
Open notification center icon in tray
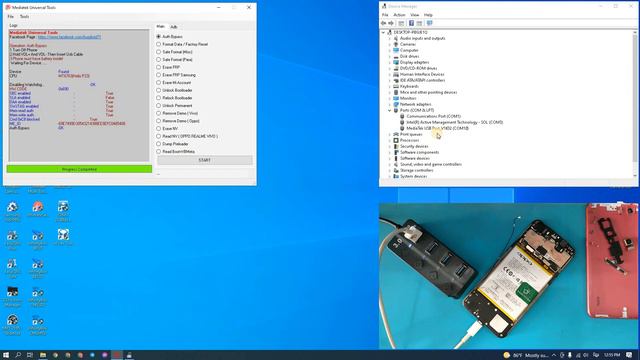(629, 355)
